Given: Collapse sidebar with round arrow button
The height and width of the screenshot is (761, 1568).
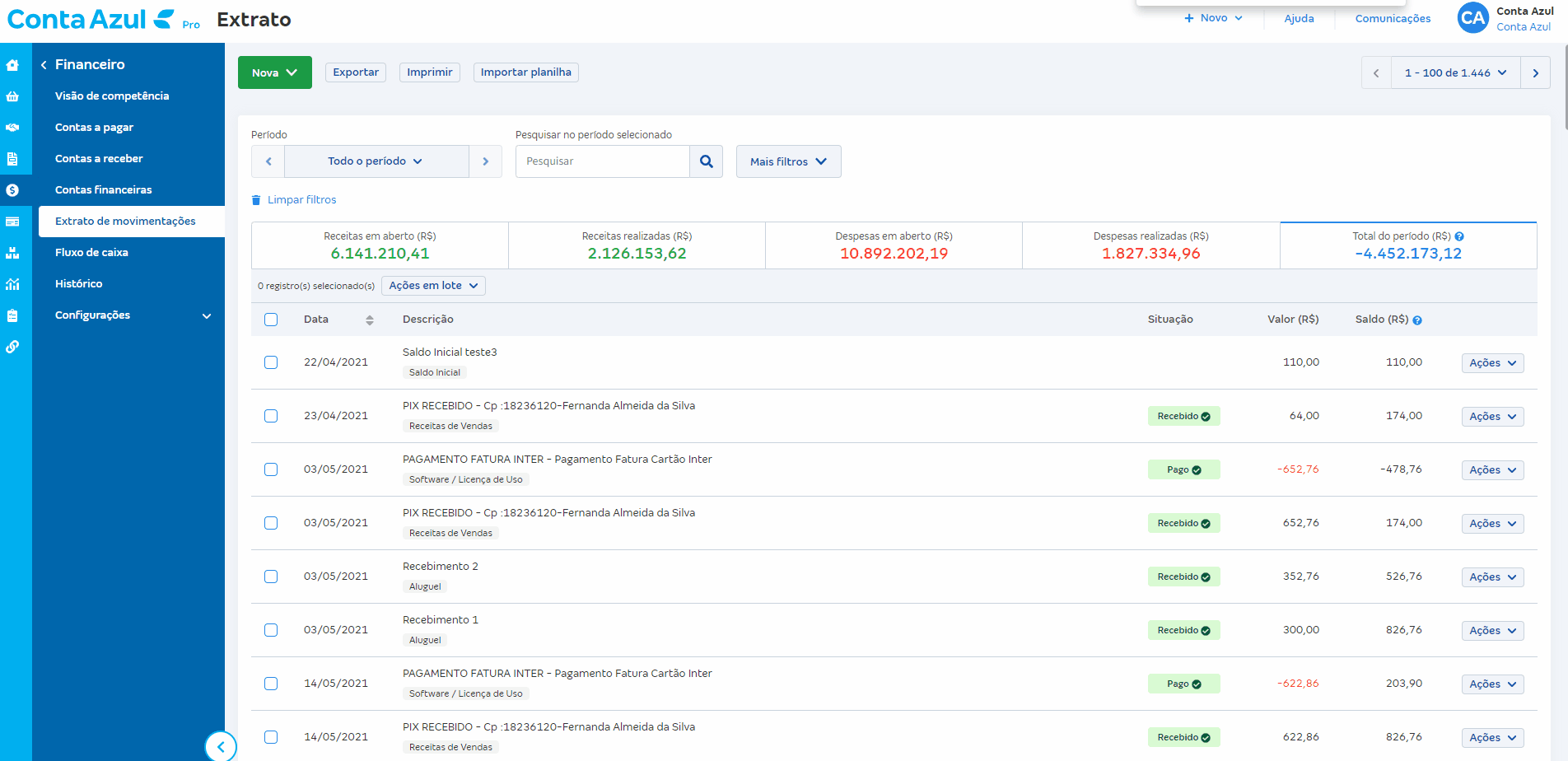Looking at the screenshot, I should coord(220,746).
